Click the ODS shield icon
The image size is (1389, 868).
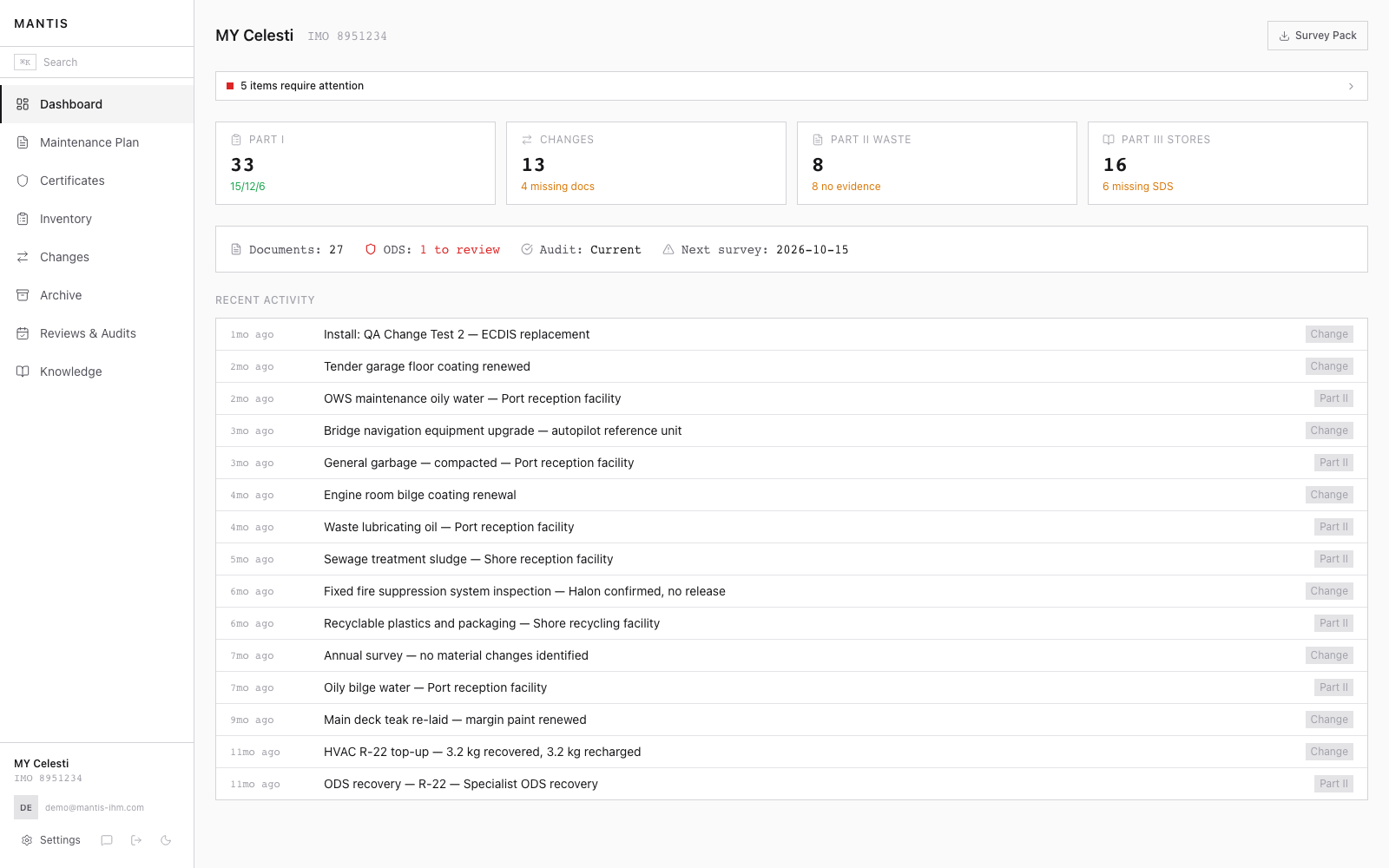371,249
